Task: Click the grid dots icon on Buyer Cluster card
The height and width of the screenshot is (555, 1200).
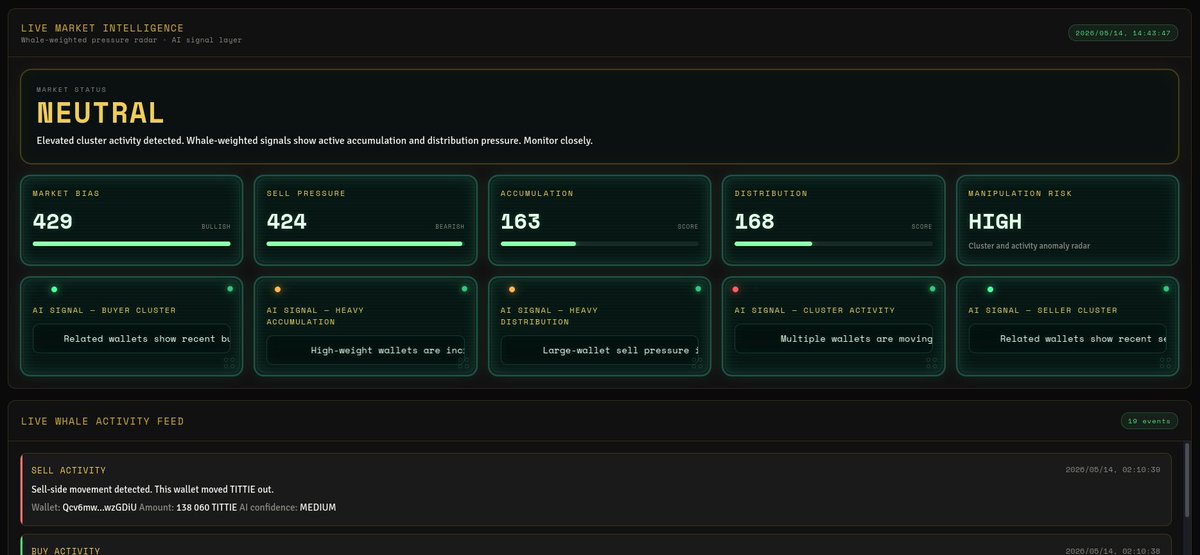Action: click(x=230, y=363)
